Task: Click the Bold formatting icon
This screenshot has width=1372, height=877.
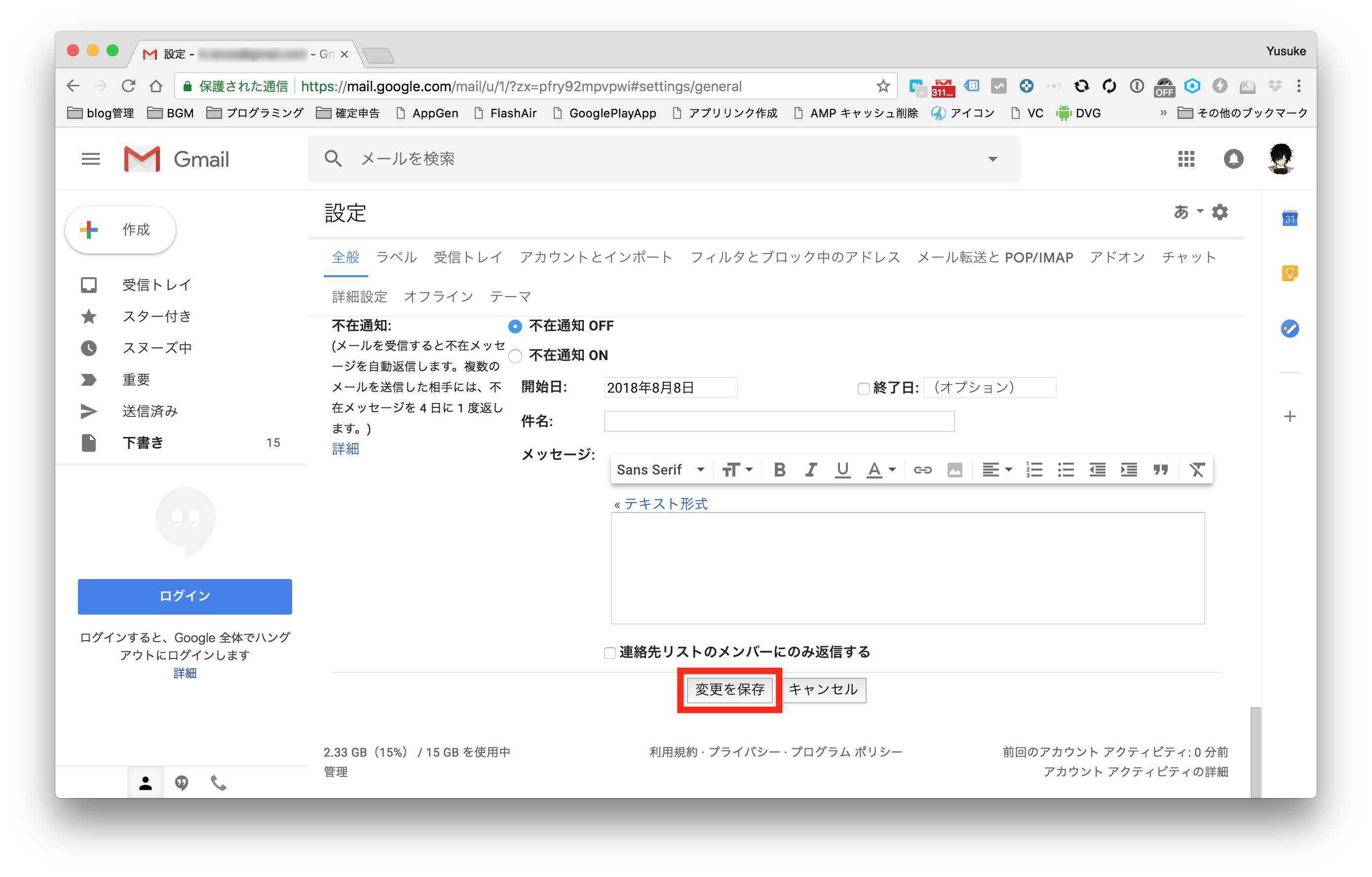Action: 780,470
